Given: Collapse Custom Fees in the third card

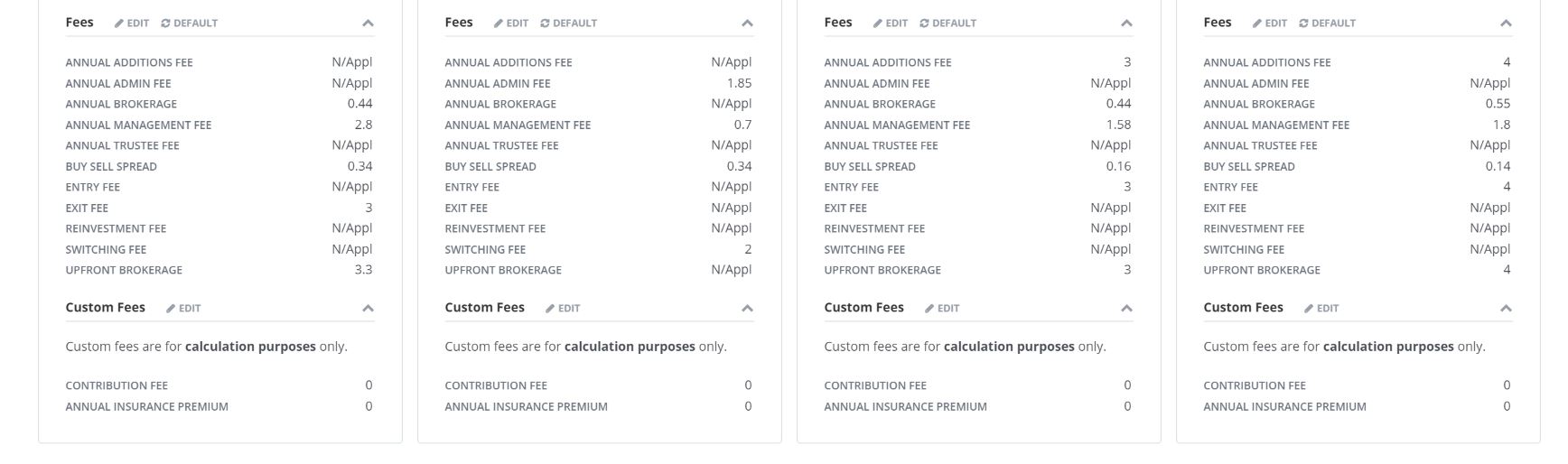Looking at the screenshot, I should [x=1126, y=309].
